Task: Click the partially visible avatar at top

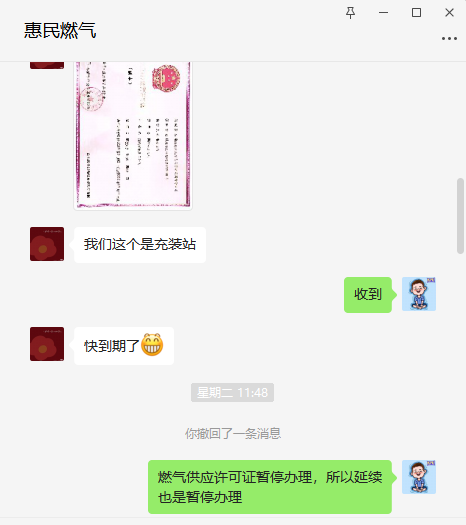Action: click(x=47, y=65)
